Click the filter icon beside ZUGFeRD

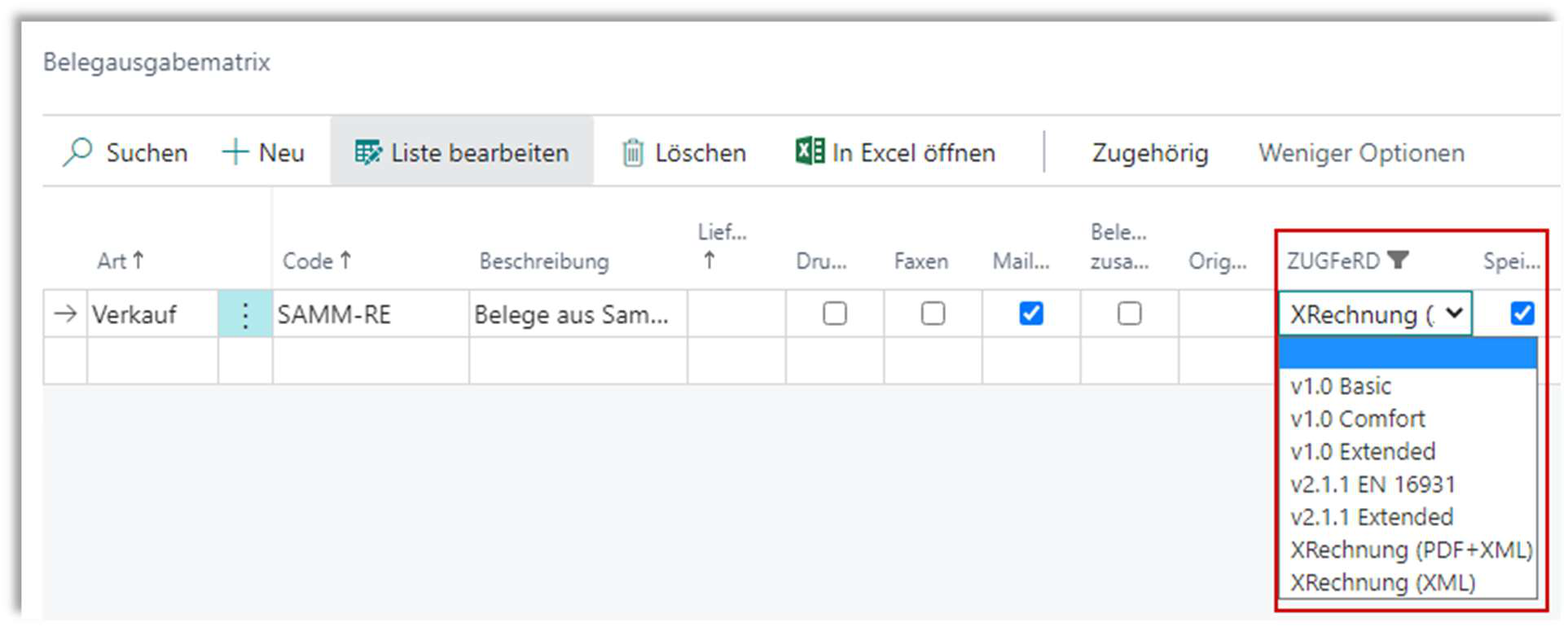1398,261
